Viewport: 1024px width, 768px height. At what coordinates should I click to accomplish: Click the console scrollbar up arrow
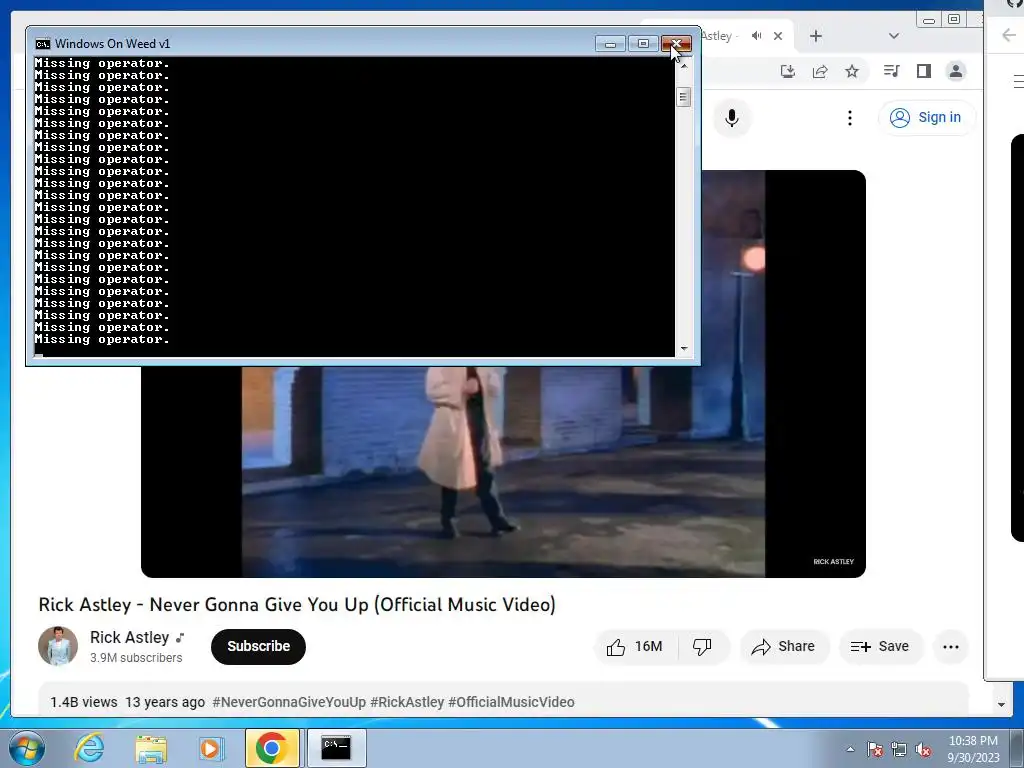click(x=684, y=65)
